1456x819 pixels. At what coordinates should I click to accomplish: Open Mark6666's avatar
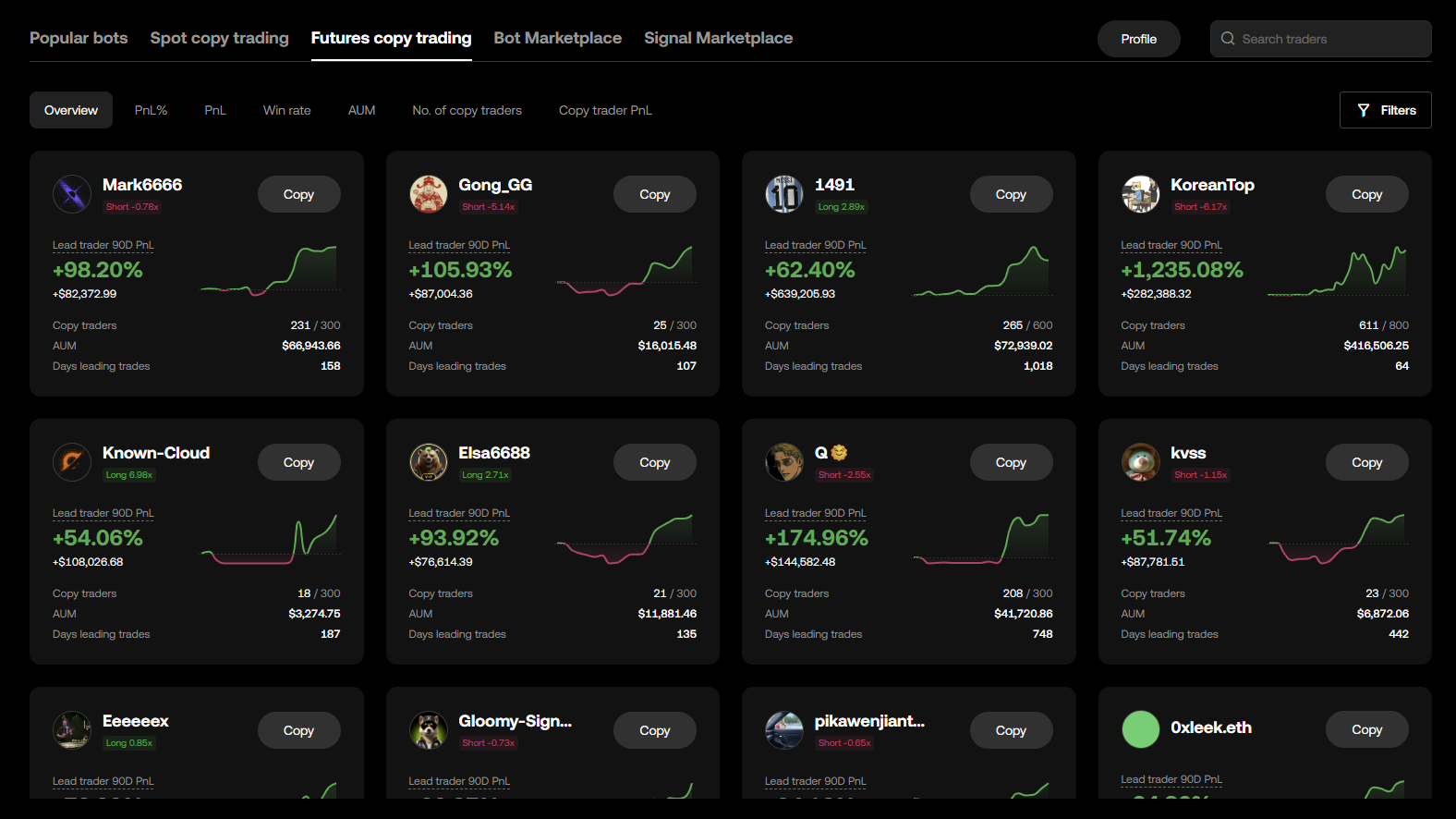[x=72, y=194]
